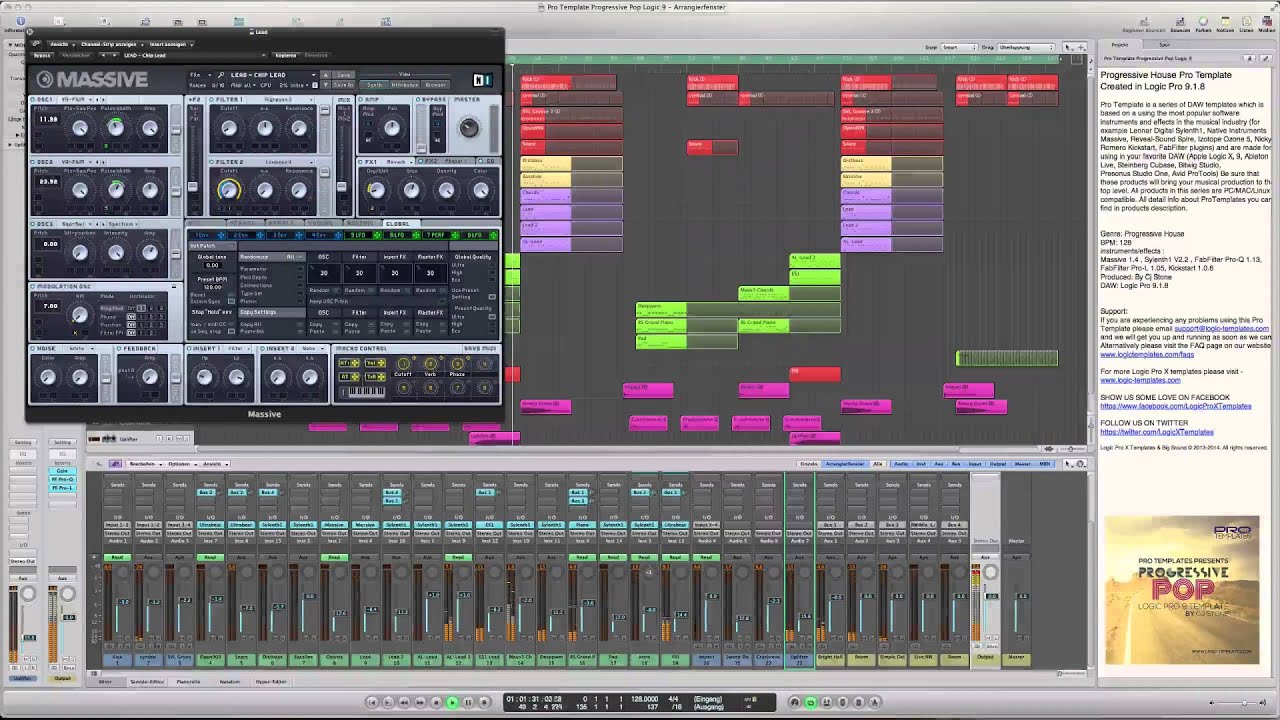Toggle the green cycle mode button
This screenshot has height=720, width=1280.
coord(811,702)
